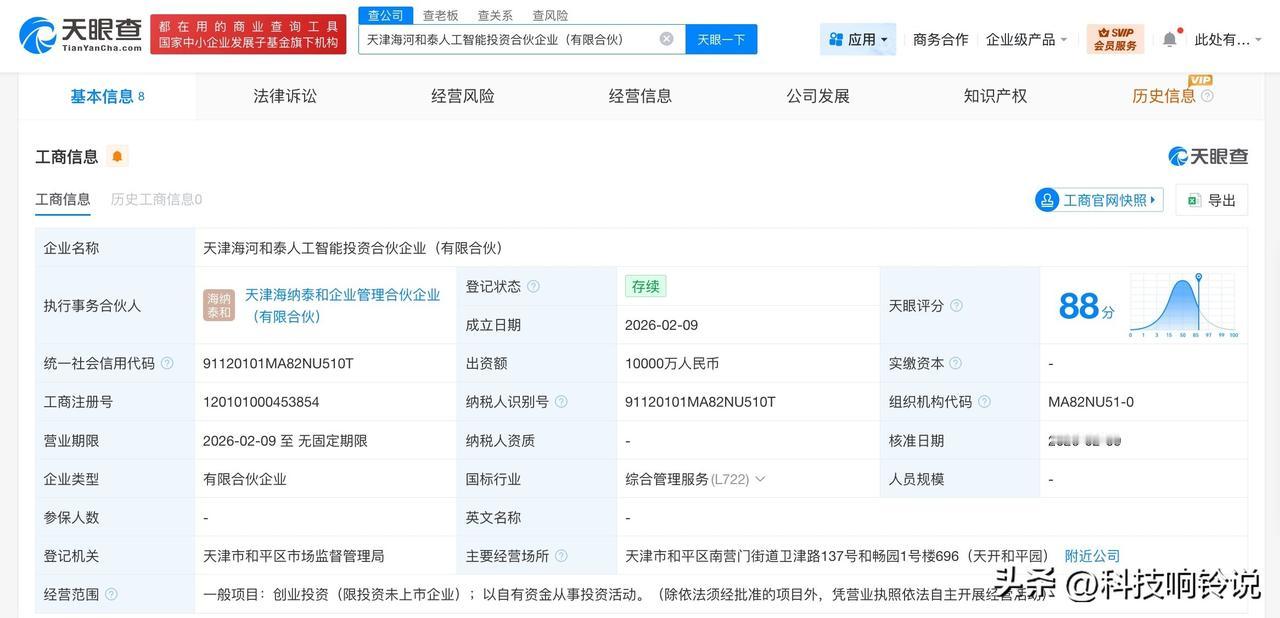Select the 查风险 search tab
Viewport: 1280px width, 618px height.
click(550, 15)
